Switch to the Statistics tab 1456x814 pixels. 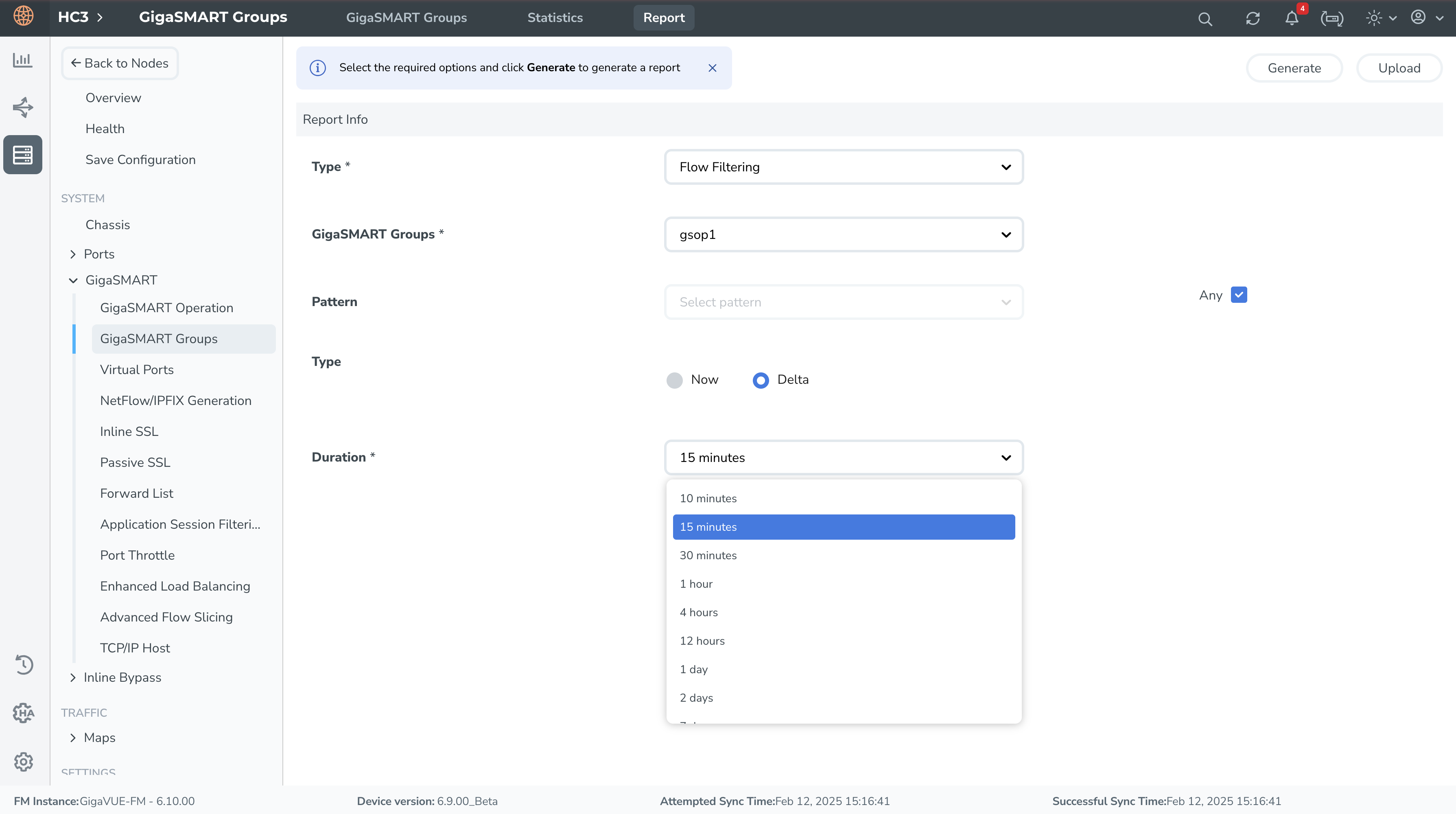[x=555, y=18]
